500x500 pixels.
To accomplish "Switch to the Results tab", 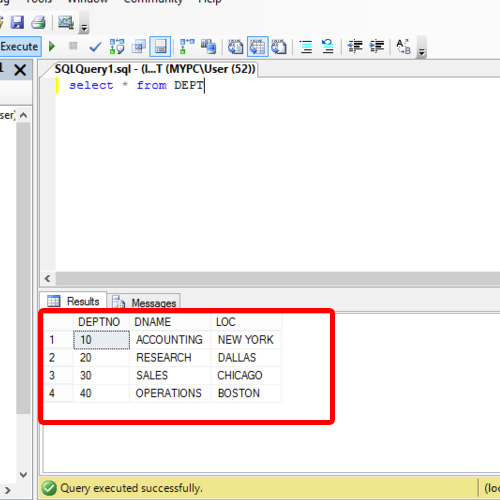I will (73, 301).
